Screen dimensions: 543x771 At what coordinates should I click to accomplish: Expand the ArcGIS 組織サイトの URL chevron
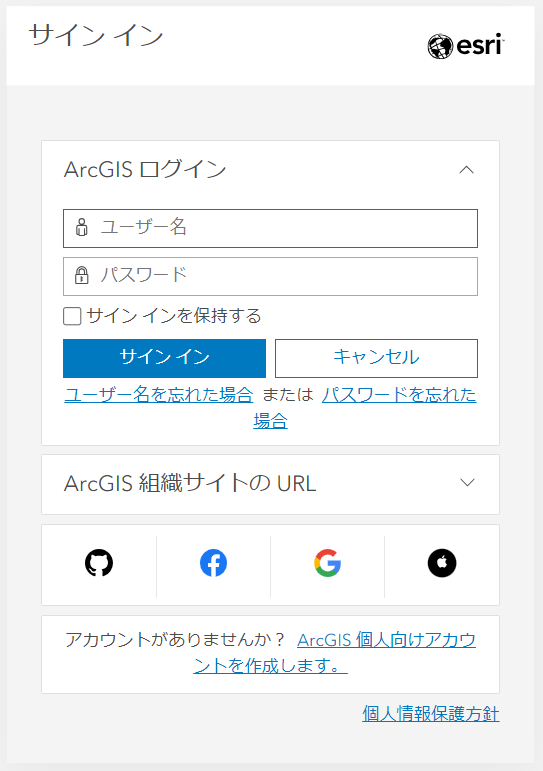point(467,482)
